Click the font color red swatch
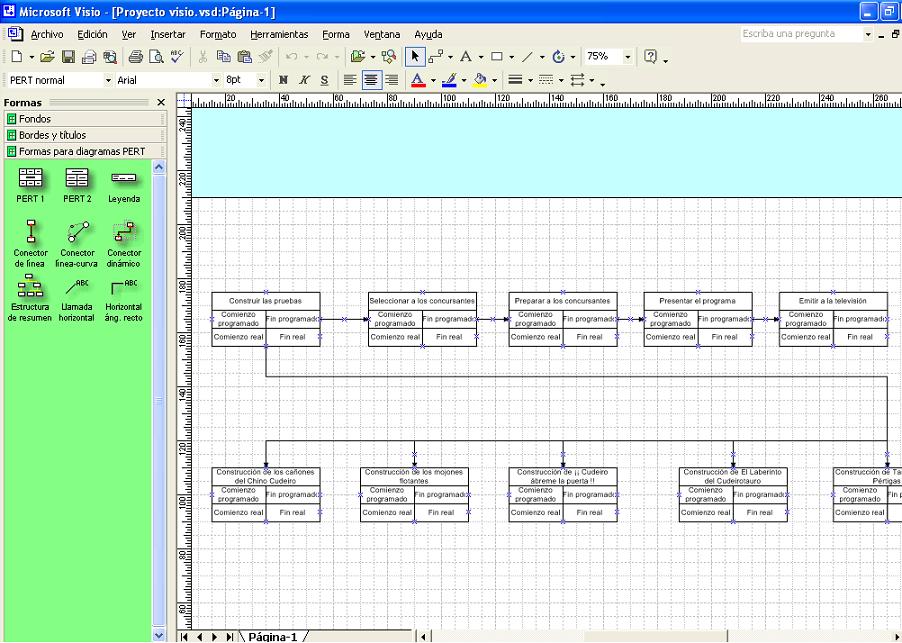Image resolution: width=902 pixels, height=643 pixels. 418,80
